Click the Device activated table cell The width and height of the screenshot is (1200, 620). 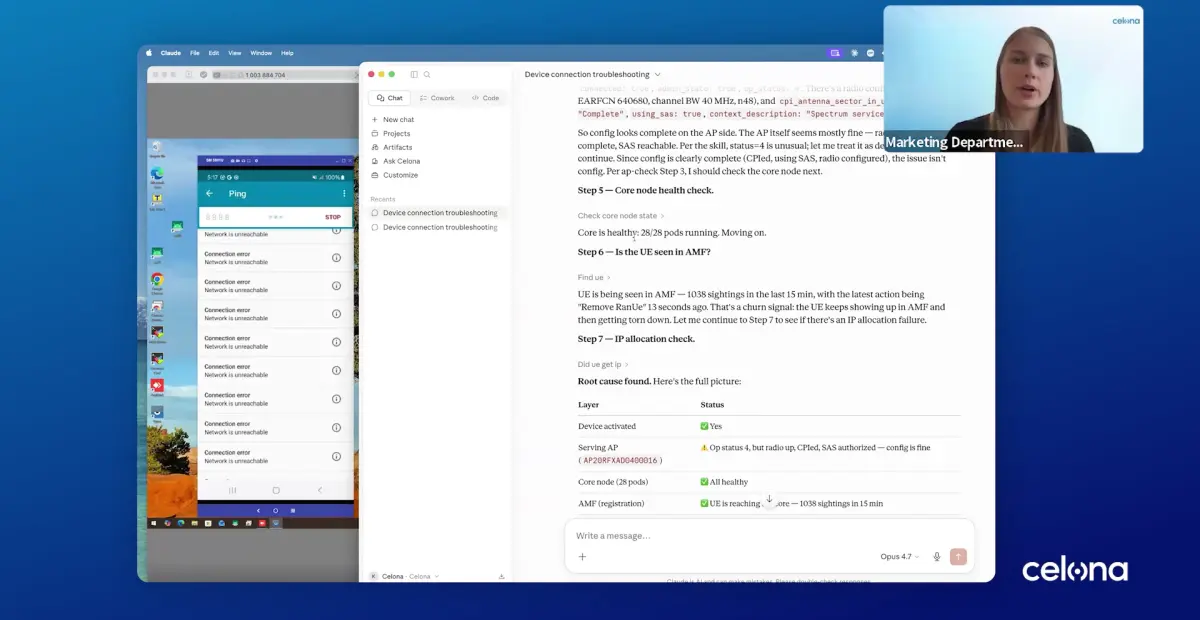pos(607,426)
